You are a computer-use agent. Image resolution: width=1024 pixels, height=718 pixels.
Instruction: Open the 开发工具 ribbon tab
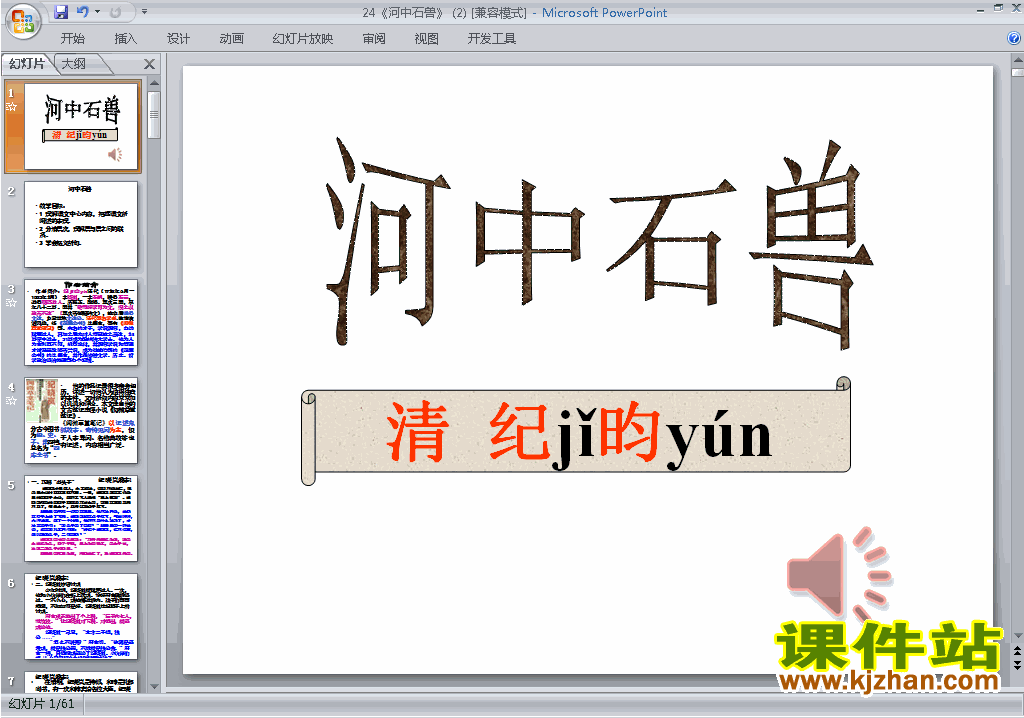(x=492, y=39)
